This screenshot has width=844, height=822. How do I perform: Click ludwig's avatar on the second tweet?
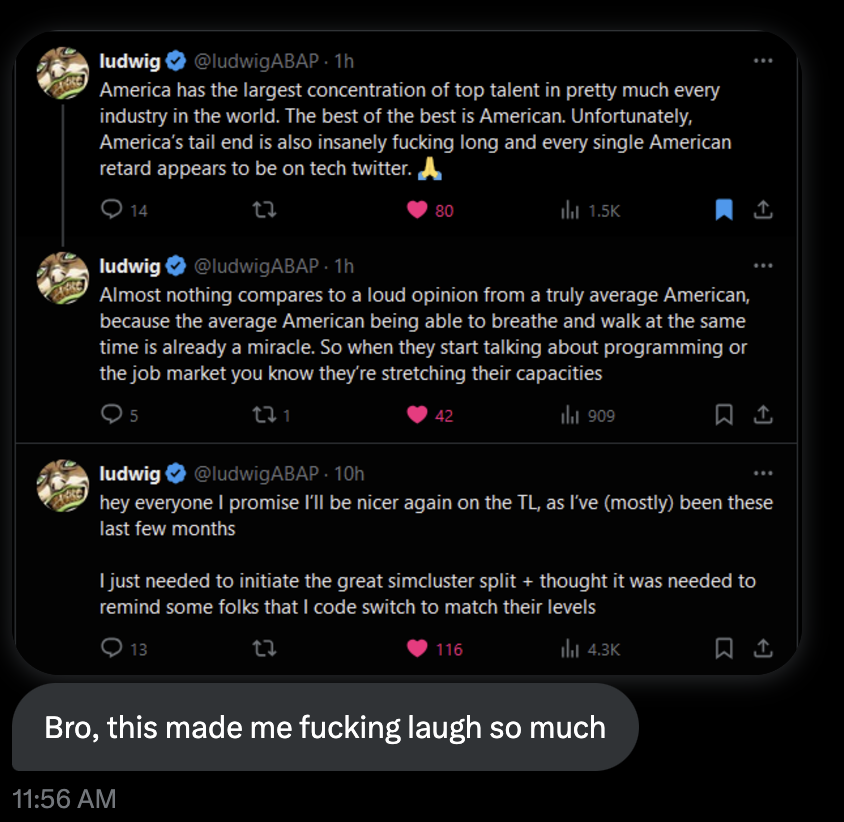pyautogui.click(x=63, y=277)
